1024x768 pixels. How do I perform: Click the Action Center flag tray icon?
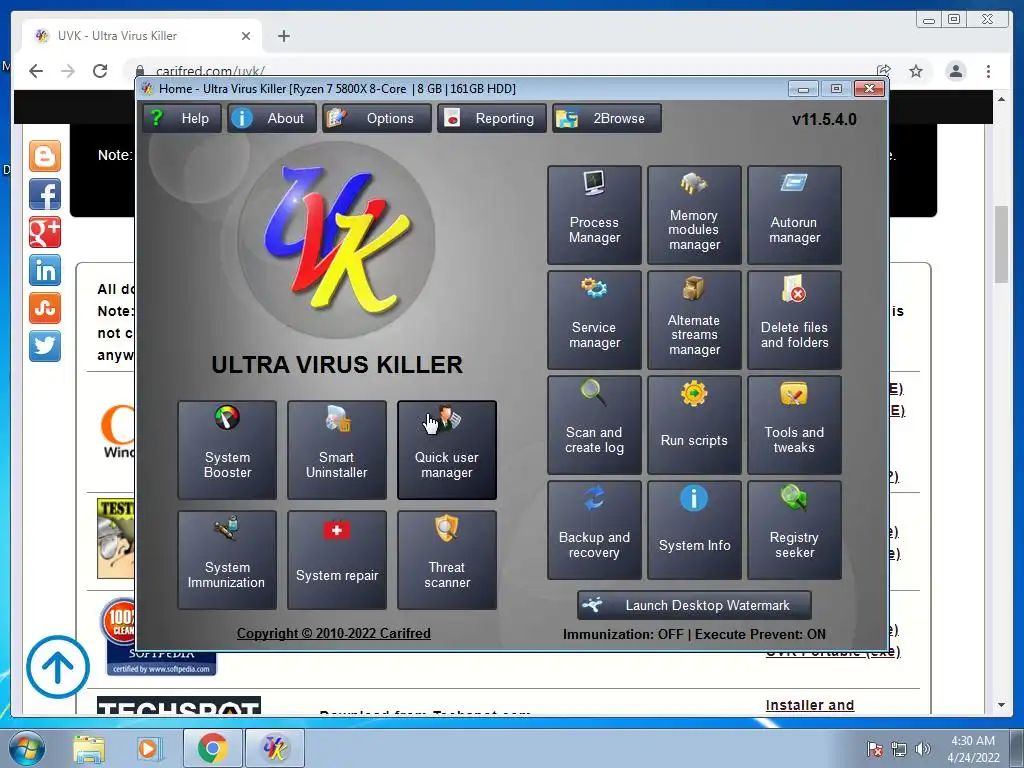click(875, 749)
